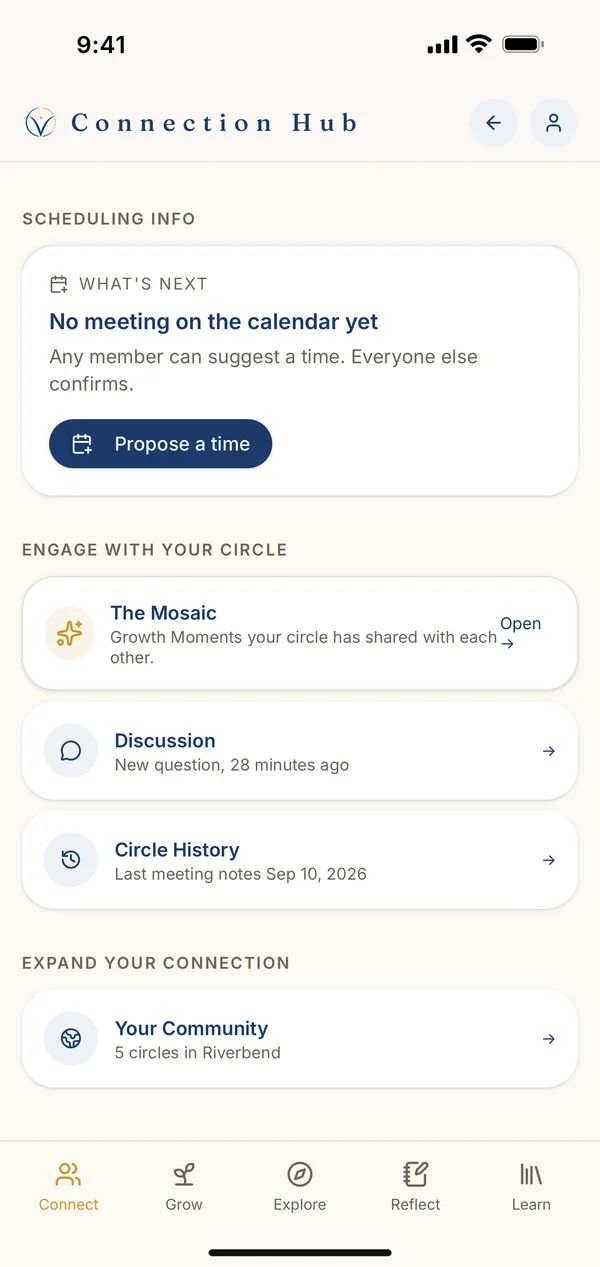Expand Your Community using its arrow
The image size is (600, 1267).
pyautogui.click(x=548, y=1039)
